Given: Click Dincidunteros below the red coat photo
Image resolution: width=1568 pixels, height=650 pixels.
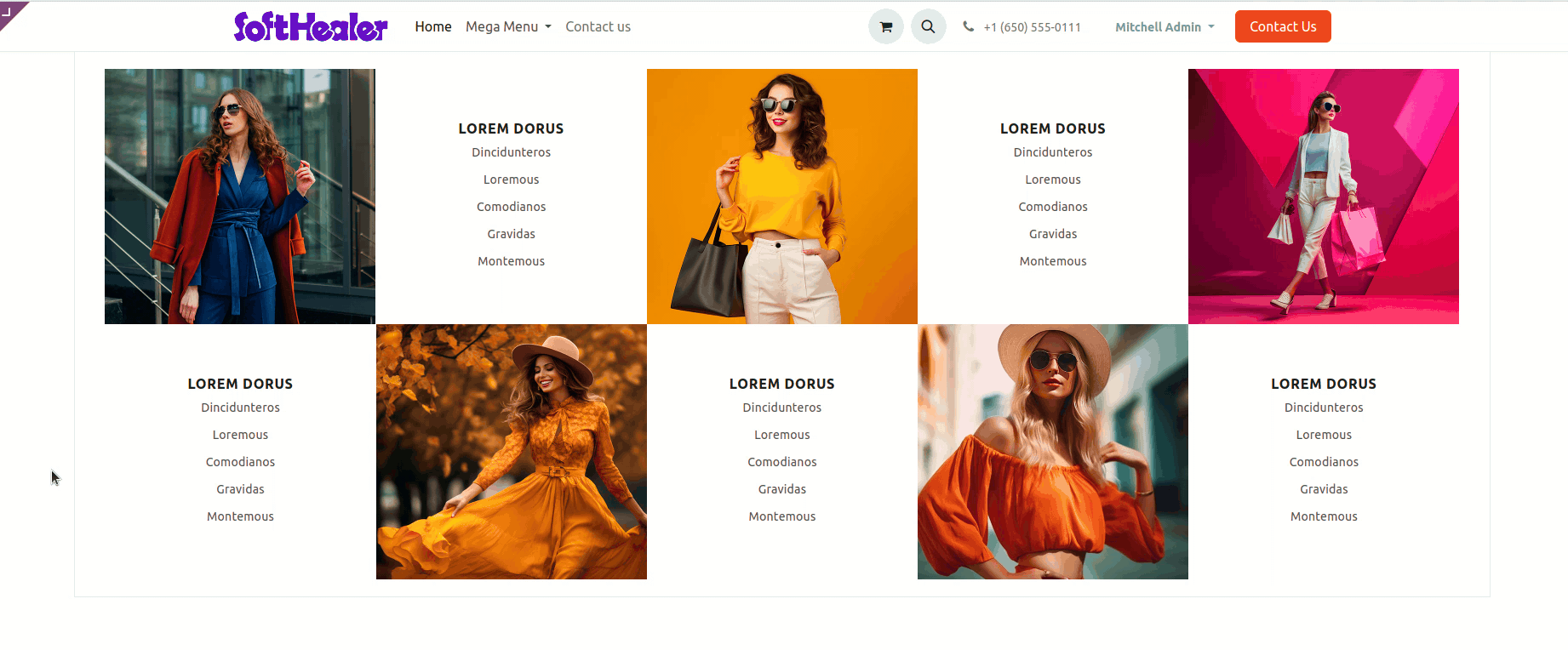Looking at the screenshot, I should tap(241, 408).
